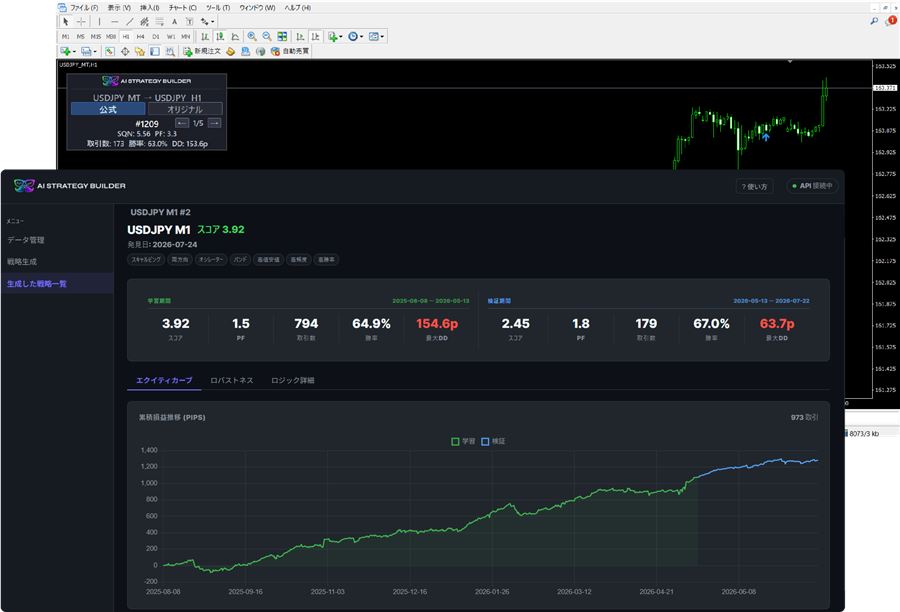The image size is (900, 612).
Task: Select the candlestick chart type icon
Action: [x=220, y=36]
